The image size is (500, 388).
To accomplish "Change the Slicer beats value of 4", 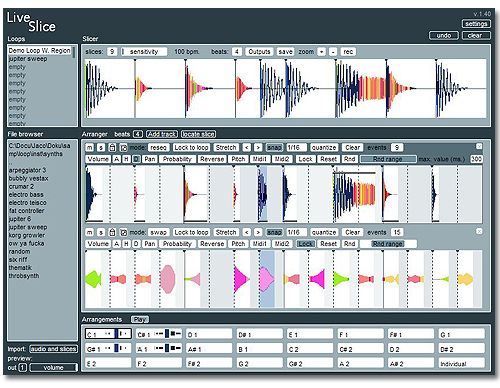I will (236, 52).
